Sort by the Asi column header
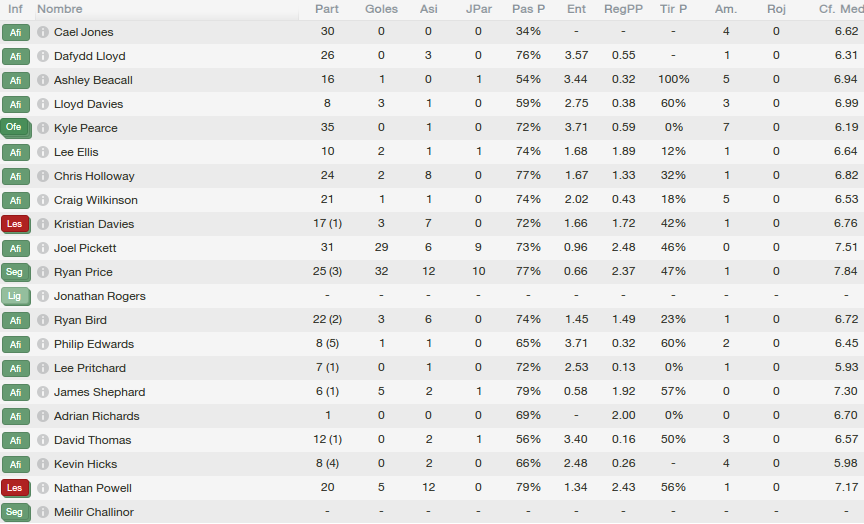This screenshot has width=864, height=524. [428, 9]
